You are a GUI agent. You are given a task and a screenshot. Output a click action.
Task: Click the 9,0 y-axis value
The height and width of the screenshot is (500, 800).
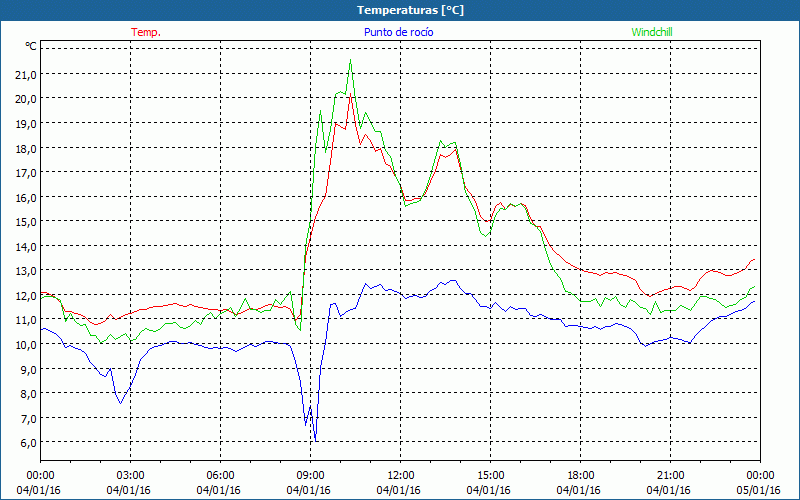click(29, 369)
